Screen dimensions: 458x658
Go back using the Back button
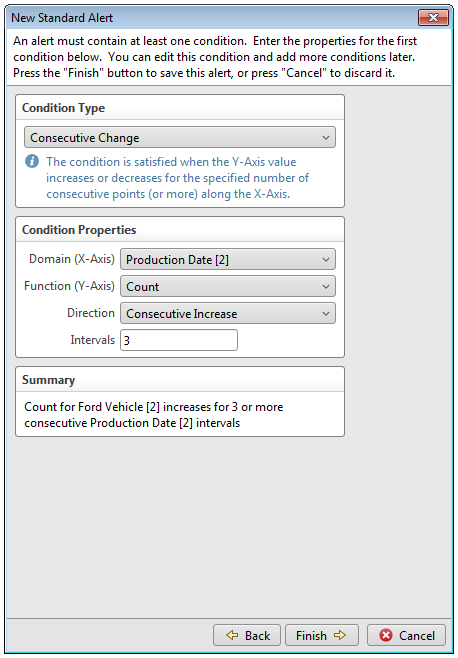247,635
